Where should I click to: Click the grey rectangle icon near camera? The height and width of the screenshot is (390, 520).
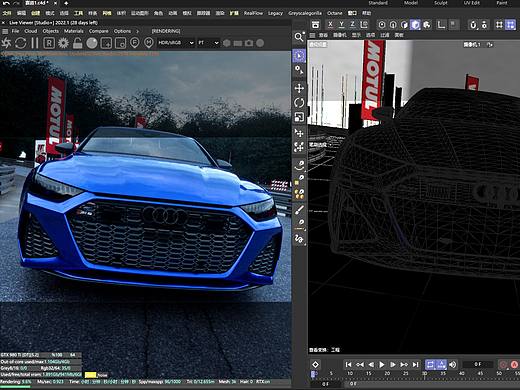[238, 43]
